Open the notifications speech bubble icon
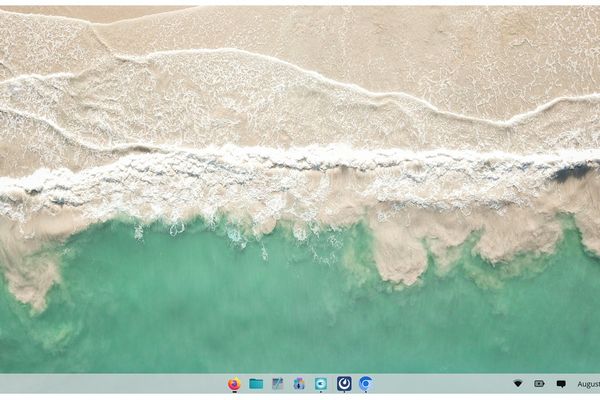 (x=561, y=384)
